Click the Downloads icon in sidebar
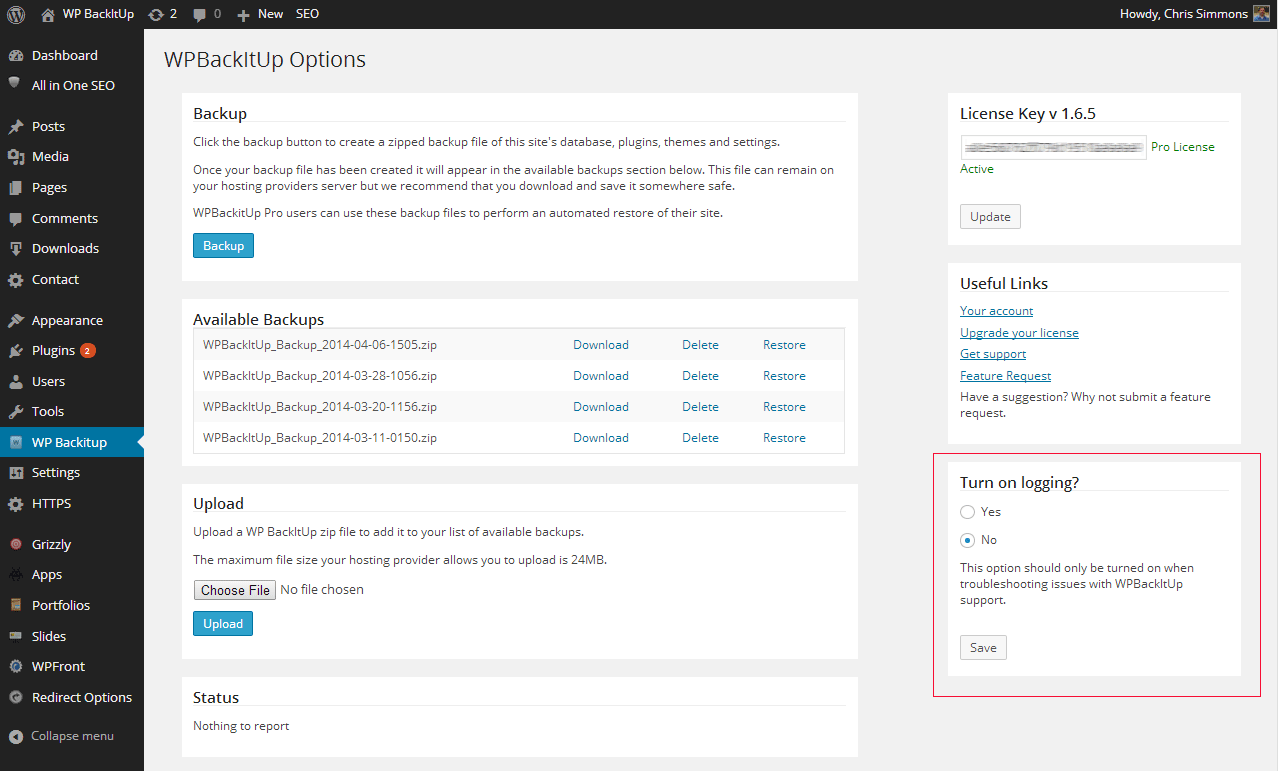 [x=15, y=248]
